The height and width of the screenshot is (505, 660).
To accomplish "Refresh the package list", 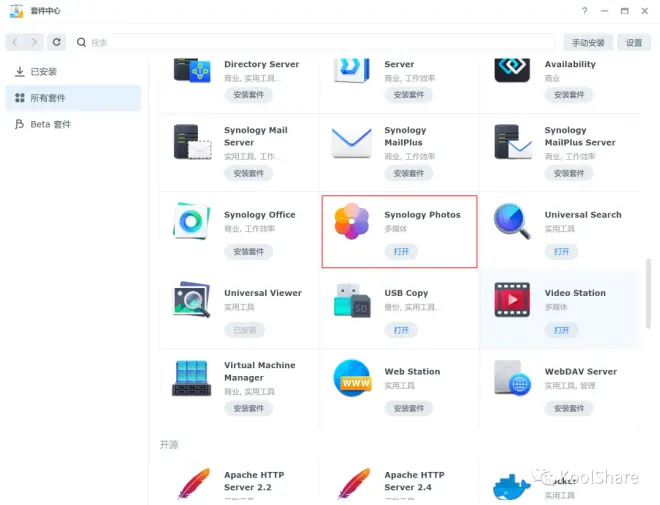I will tap(56, 42).
